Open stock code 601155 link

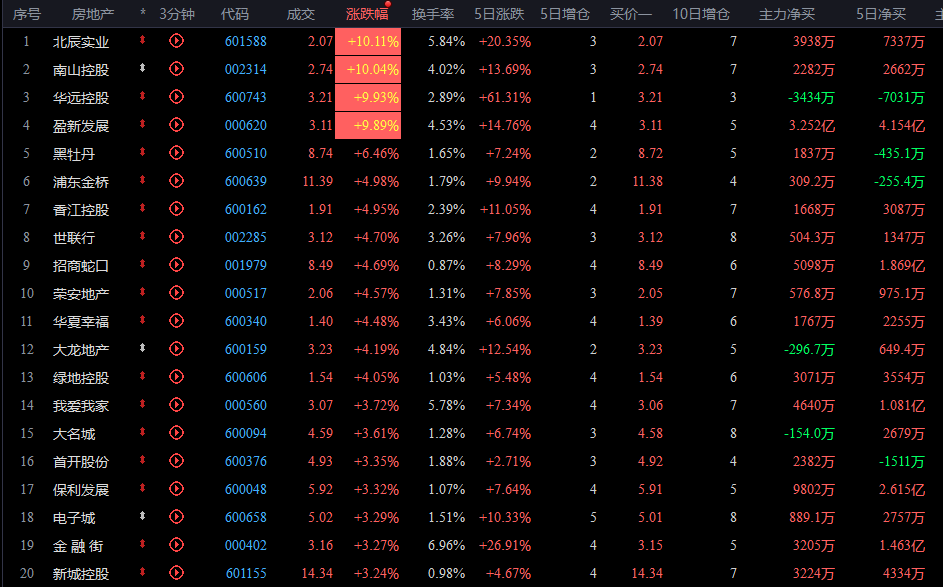point(246,573)
